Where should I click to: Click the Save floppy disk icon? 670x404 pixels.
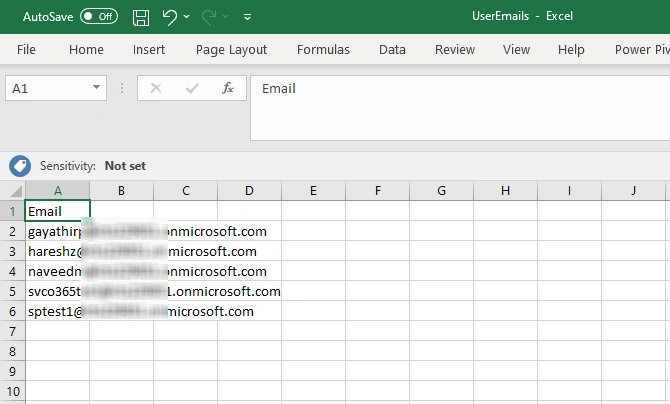point(141,18)
